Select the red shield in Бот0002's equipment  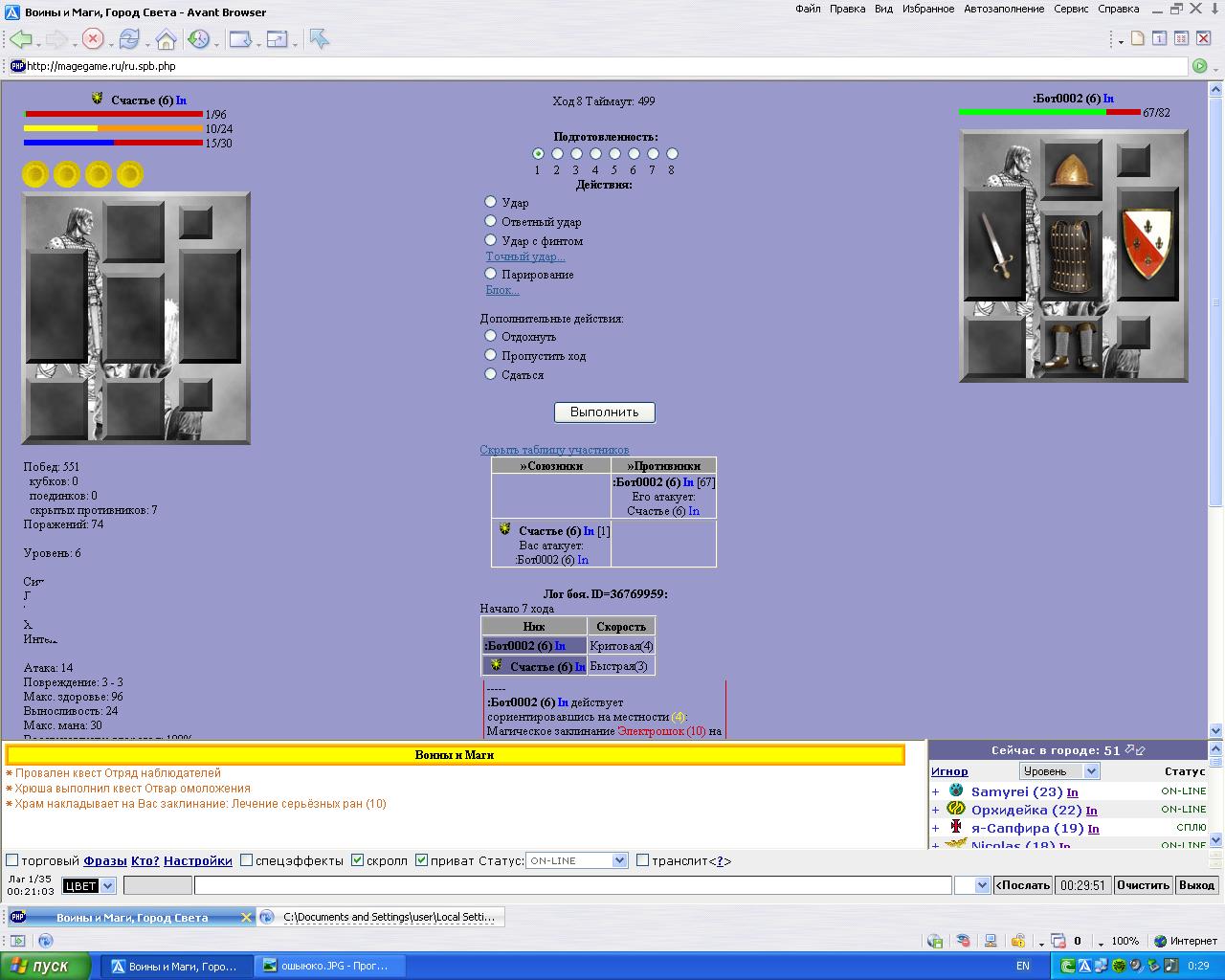point(1147,243)
